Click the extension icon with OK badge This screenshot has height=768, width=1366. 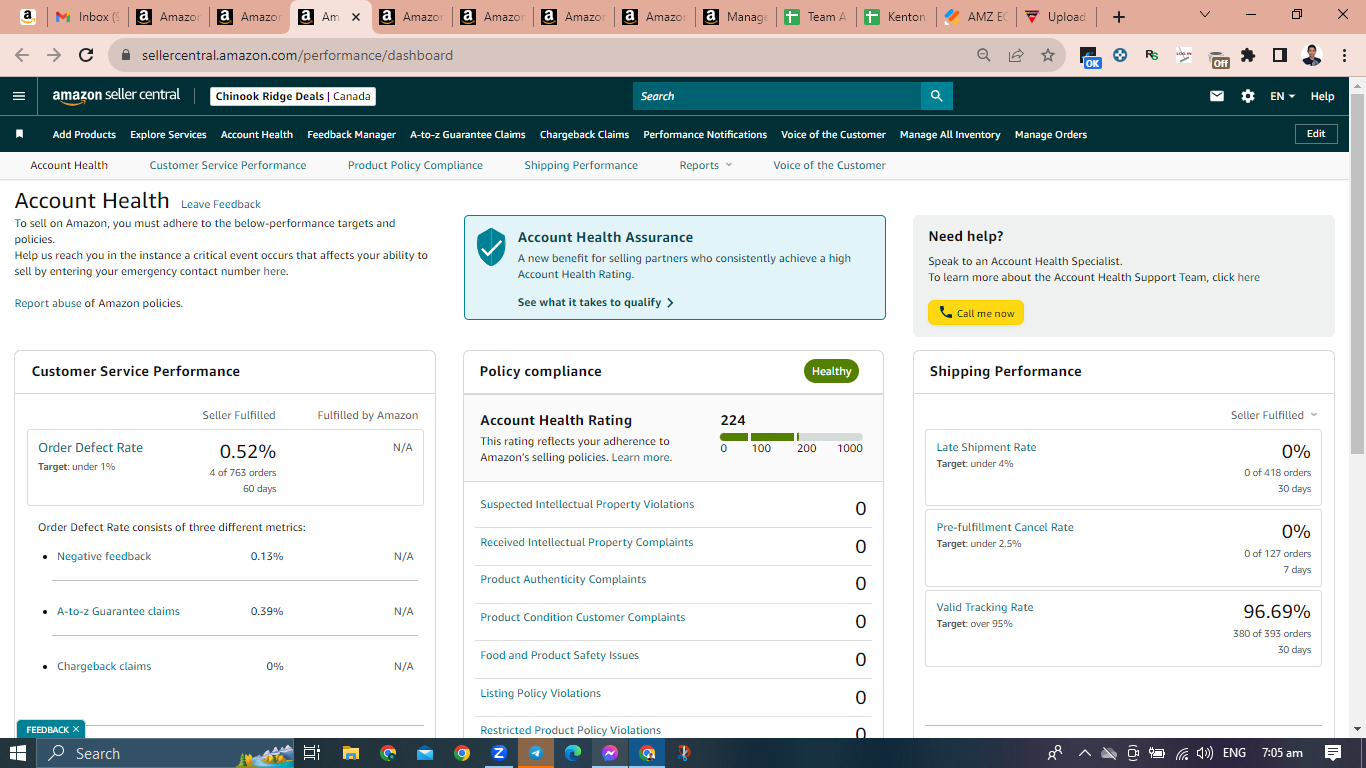(1090, 57)
